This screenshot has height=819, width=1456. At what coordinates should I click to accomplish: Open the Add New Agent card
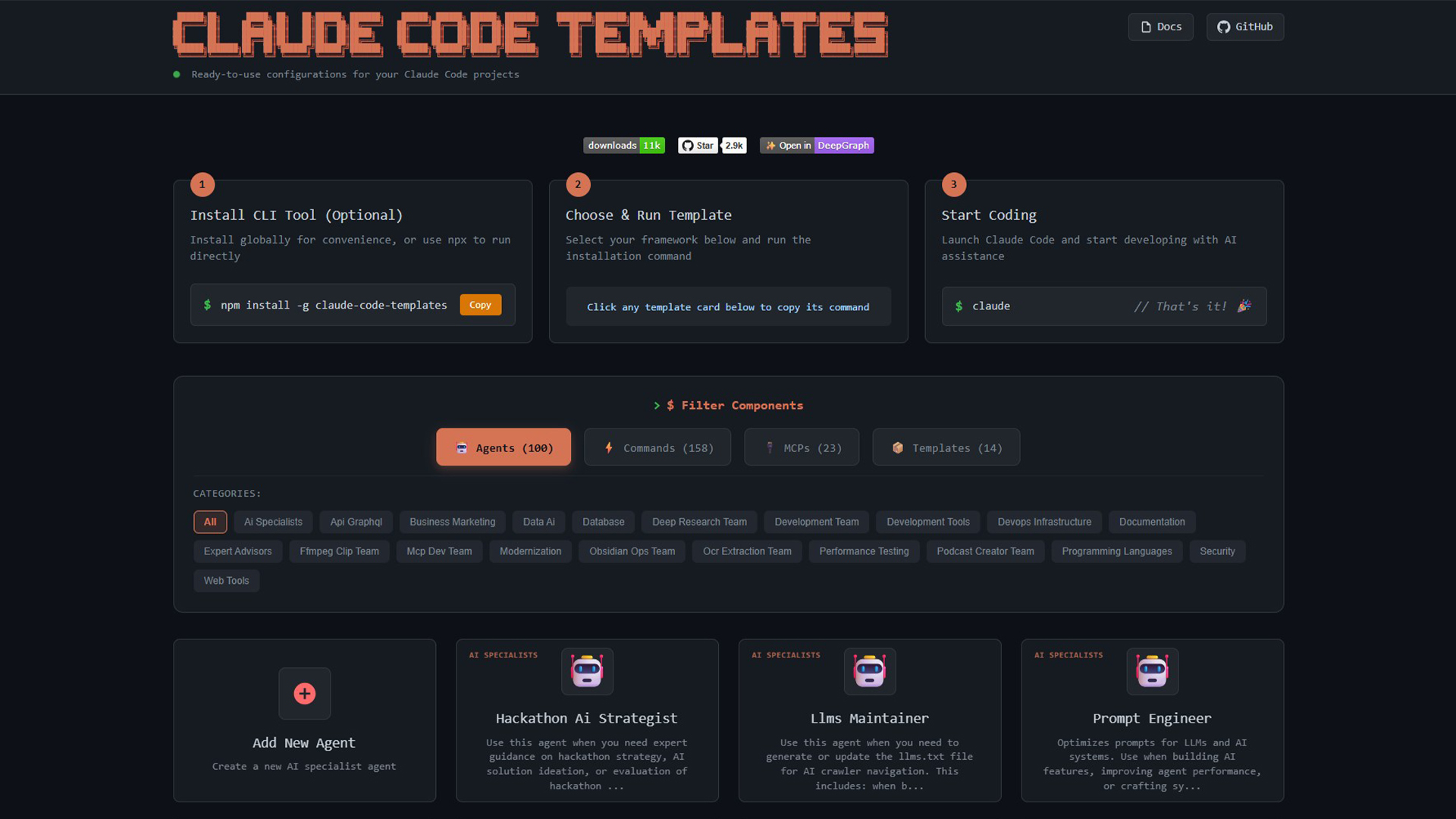point(305,720)
